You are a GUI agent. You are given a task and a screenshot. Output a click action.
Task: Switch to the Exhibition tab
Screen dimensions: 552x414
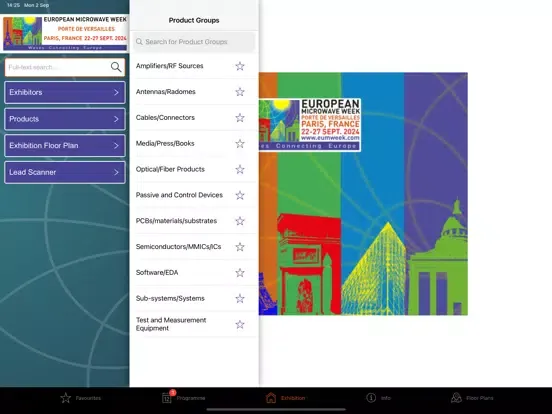click(x=285, y=398)
